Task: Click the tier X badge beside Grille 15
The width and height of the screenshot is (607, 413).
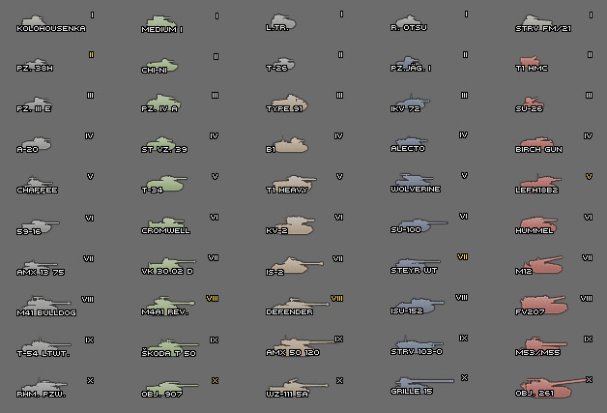Action: click(x=465, y=378)
